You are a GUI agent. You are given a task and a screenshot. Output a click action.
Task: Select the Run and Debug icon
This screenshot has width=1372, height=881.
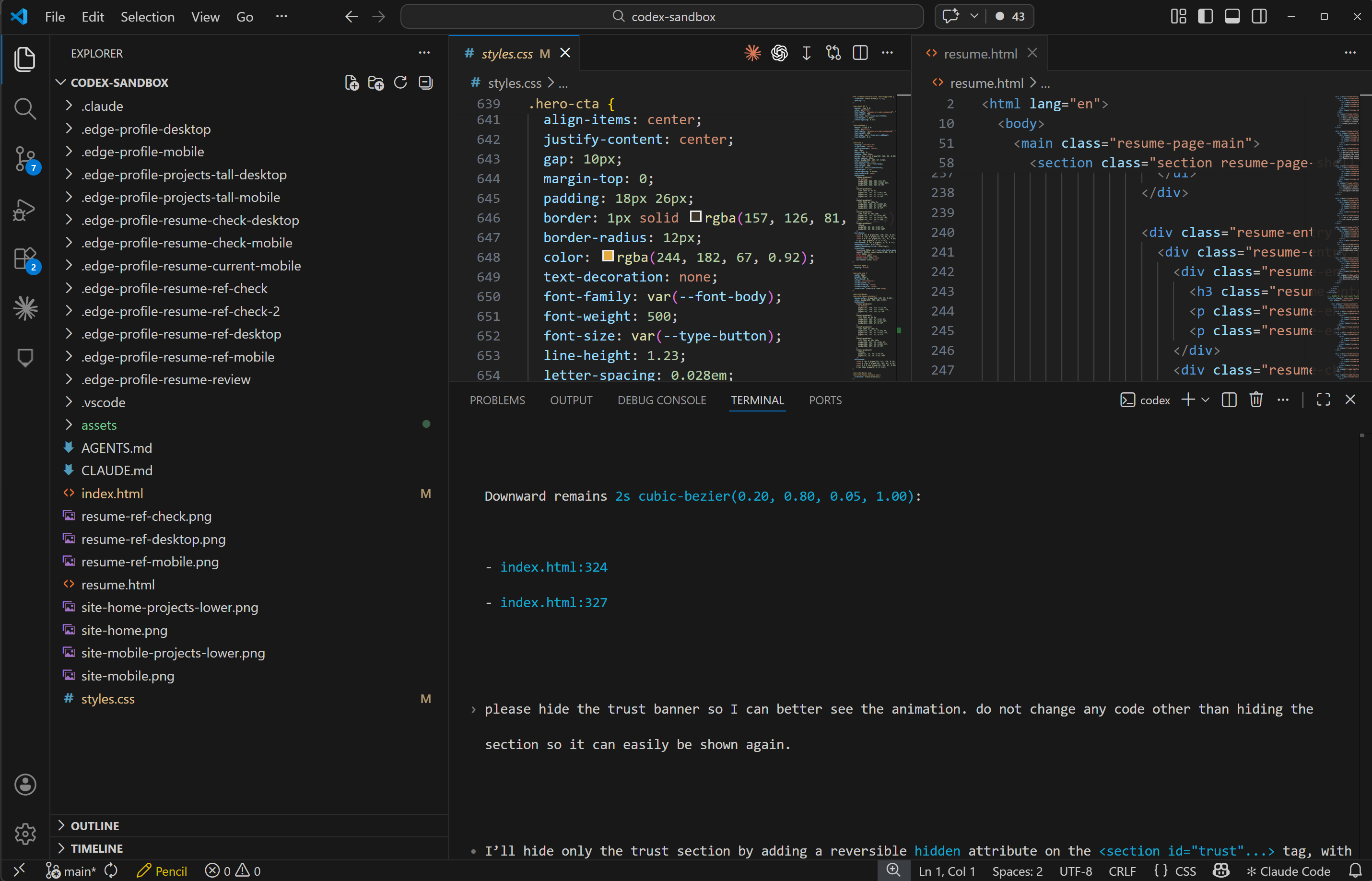pos(25,210)
